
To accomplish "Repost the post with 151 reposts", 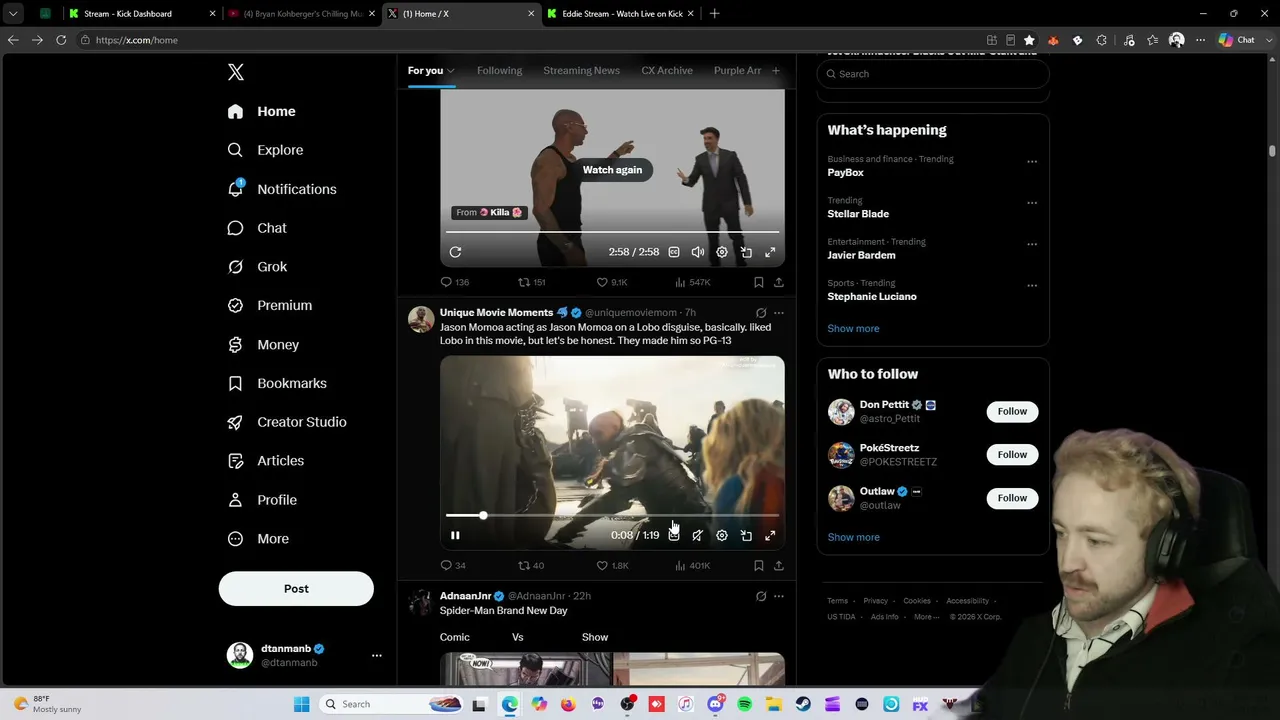I will coord(531,282).
